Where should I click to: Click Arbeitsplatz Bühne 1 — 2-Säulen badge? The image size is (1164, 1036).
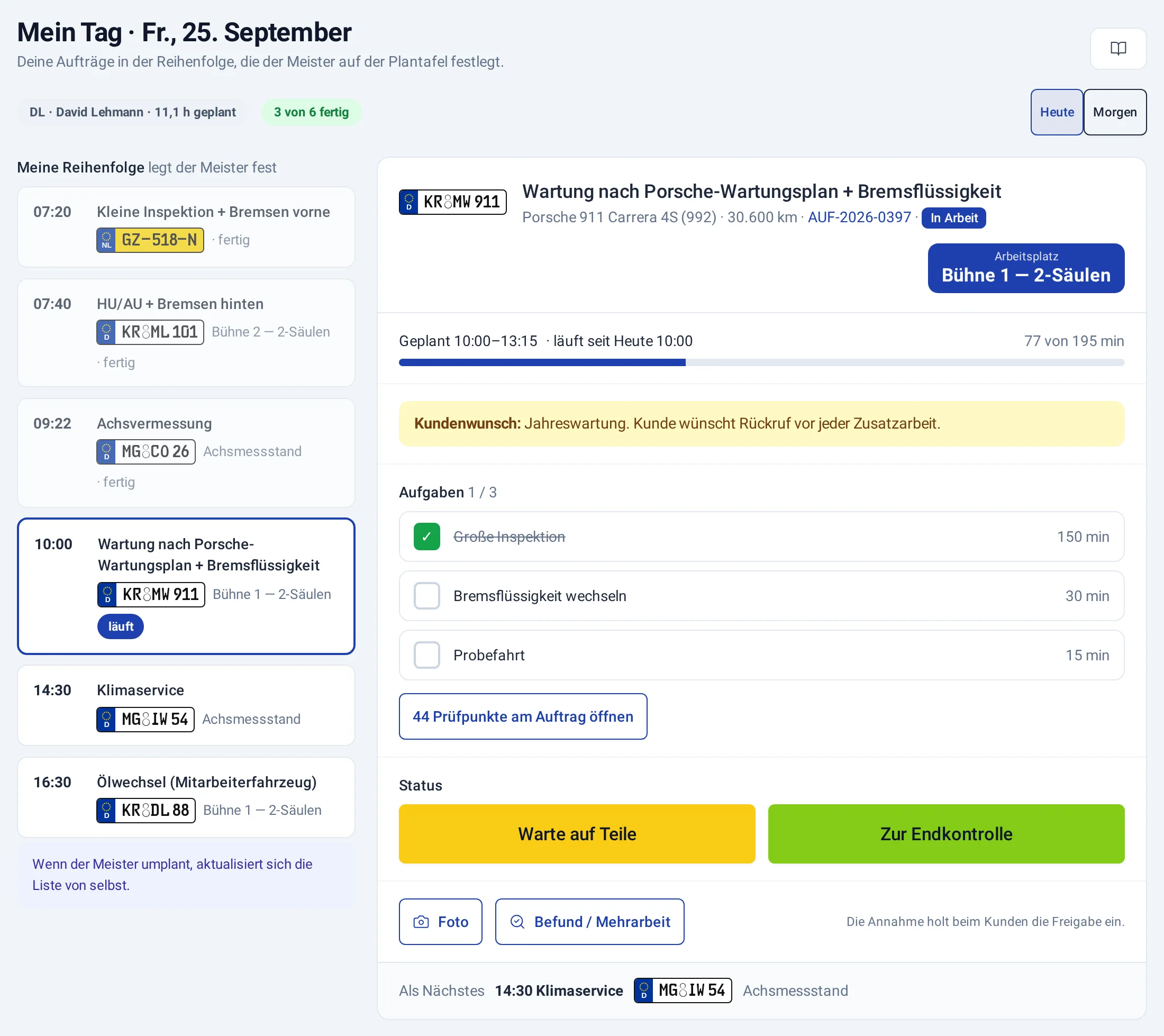click(1025, 268)
